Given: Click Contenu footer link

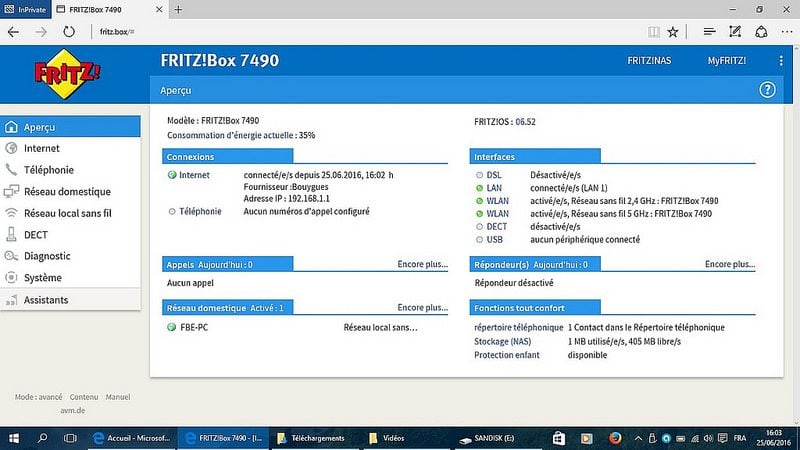Looking at the screenshot, I should 84,397.
